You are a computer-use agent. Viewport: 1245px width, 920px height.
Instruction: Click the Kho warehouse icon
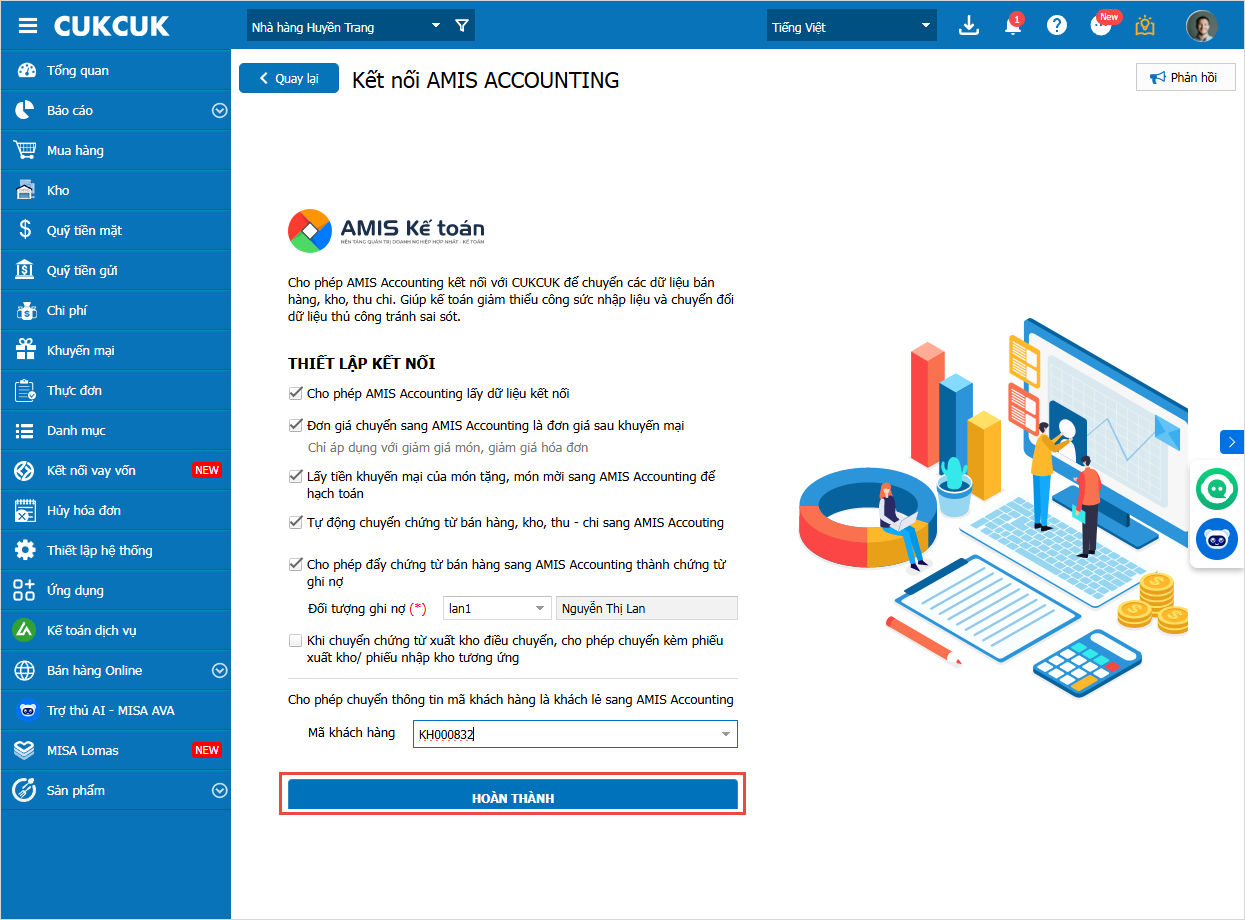tap(25, 190)
